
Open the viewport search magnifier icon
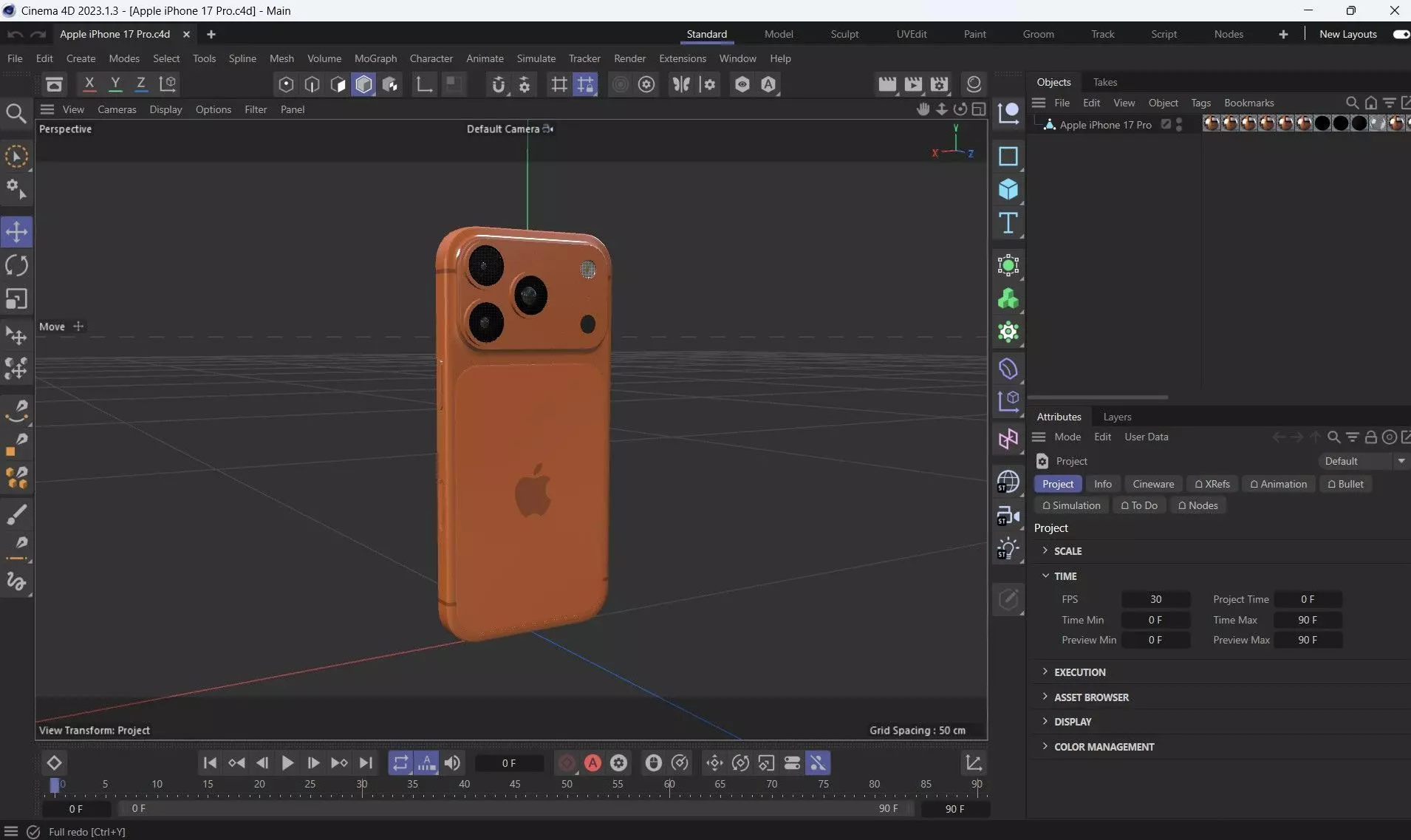click(16, 113)
